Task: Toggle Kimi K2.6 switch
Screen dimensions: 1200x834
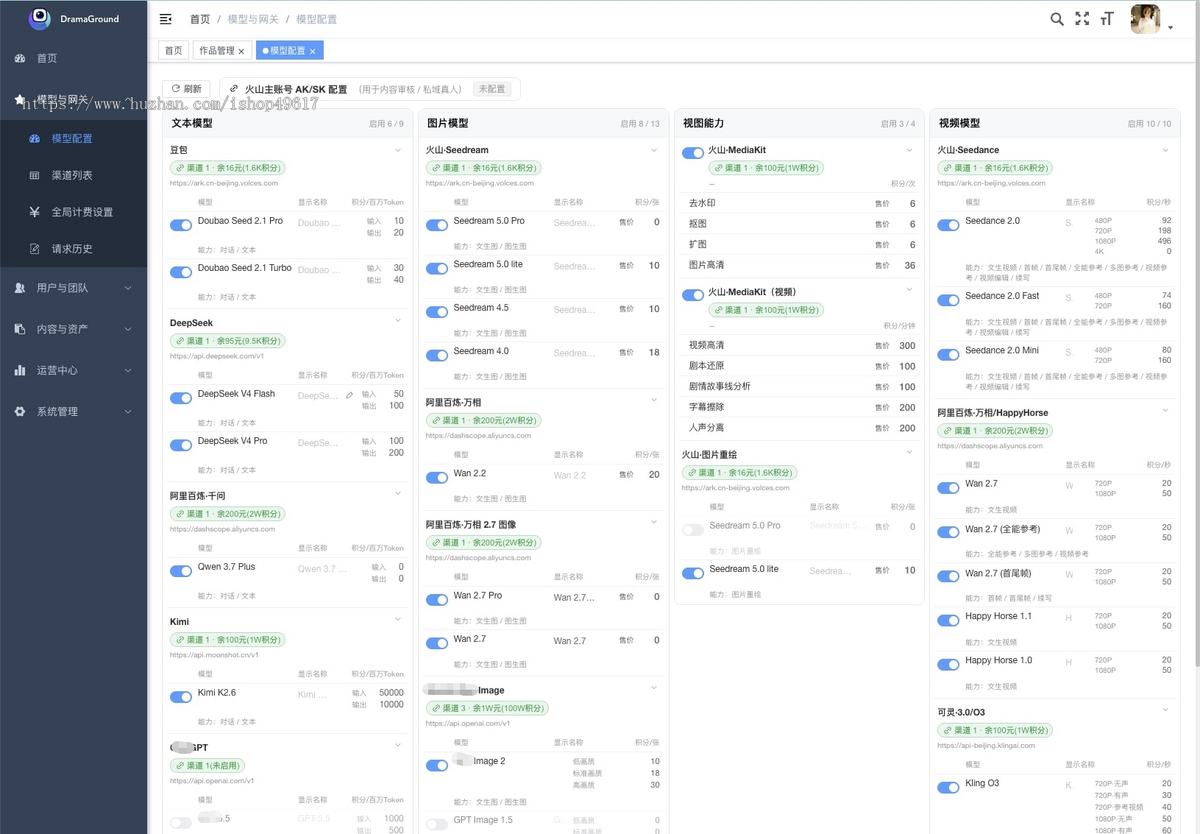Action: (181, 697)
